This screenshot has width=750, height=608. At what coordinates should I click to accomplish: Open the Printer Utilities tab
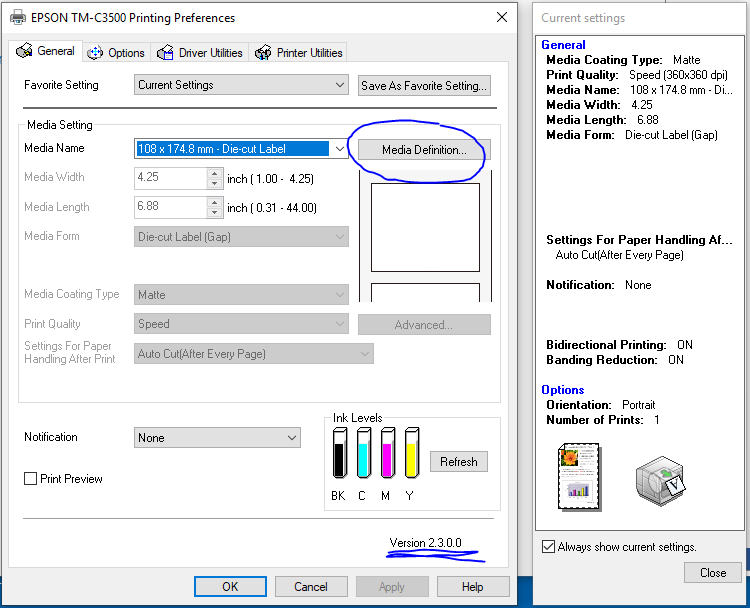point(299,53)
